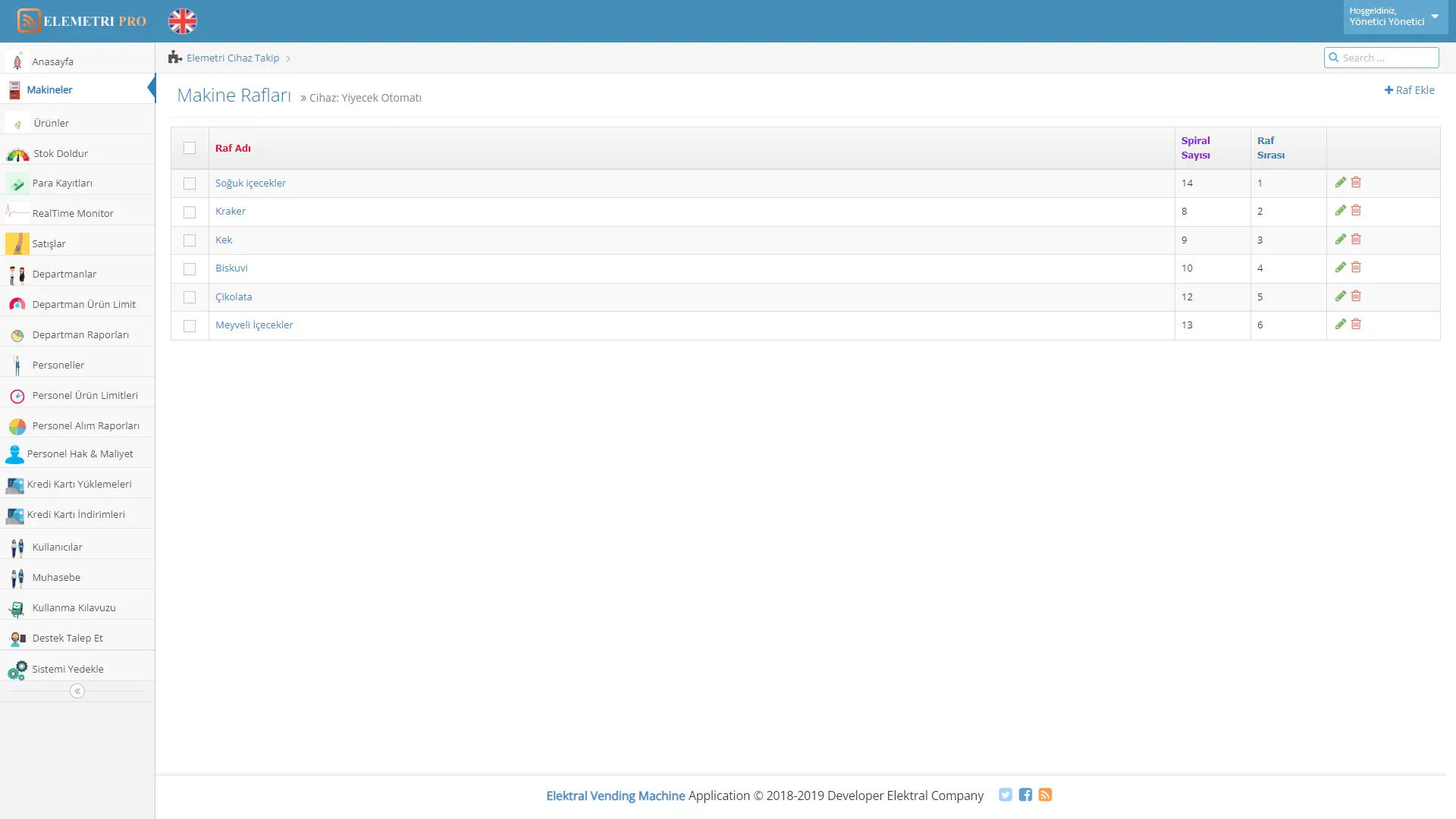Click the Stok Doldur gauge icon
The width and height of the screenshot is (1456, 819).
tap(17, 154)
